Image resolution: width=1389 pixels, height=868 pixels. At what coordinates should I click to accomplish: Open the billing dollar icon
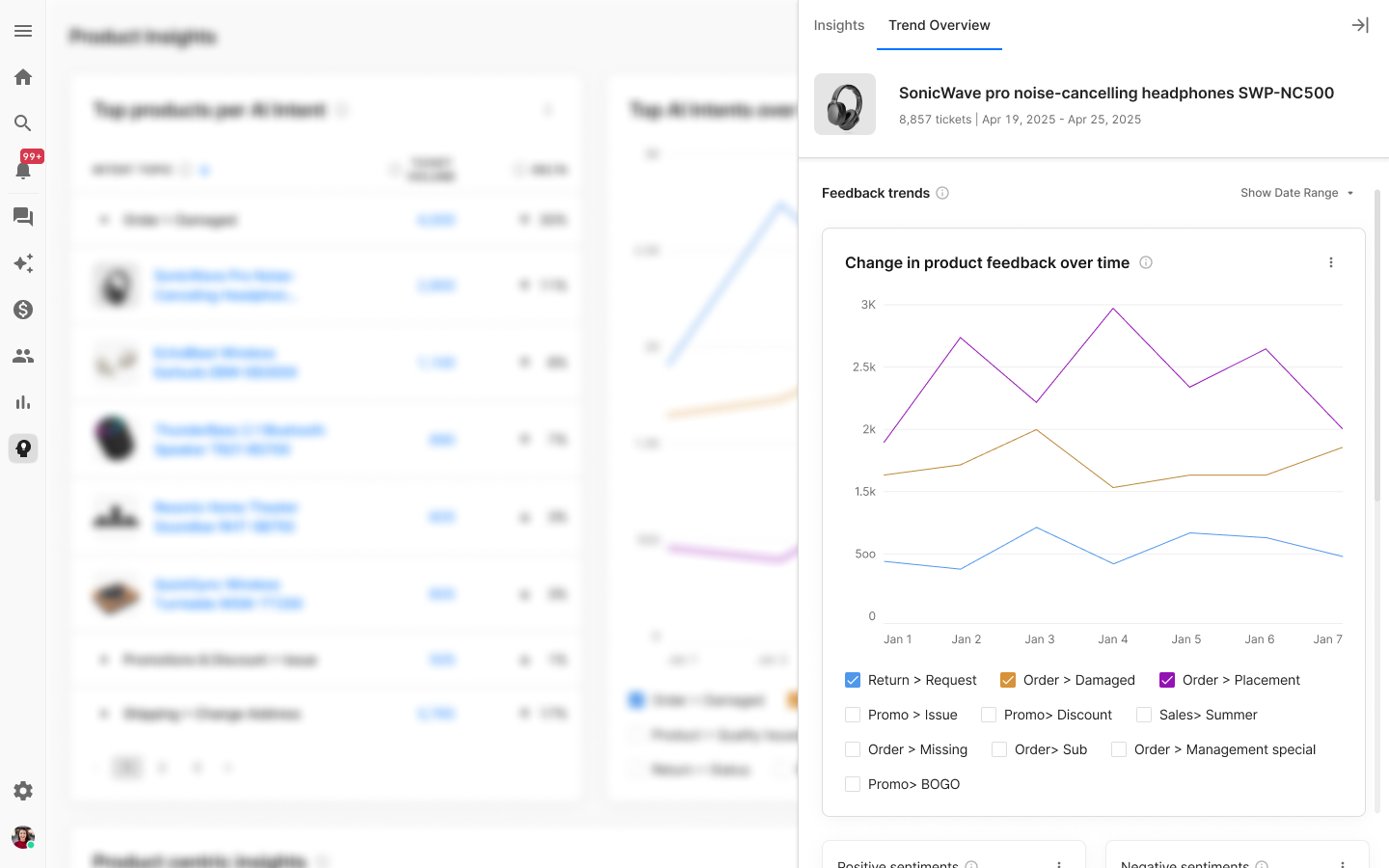[23, 310]
